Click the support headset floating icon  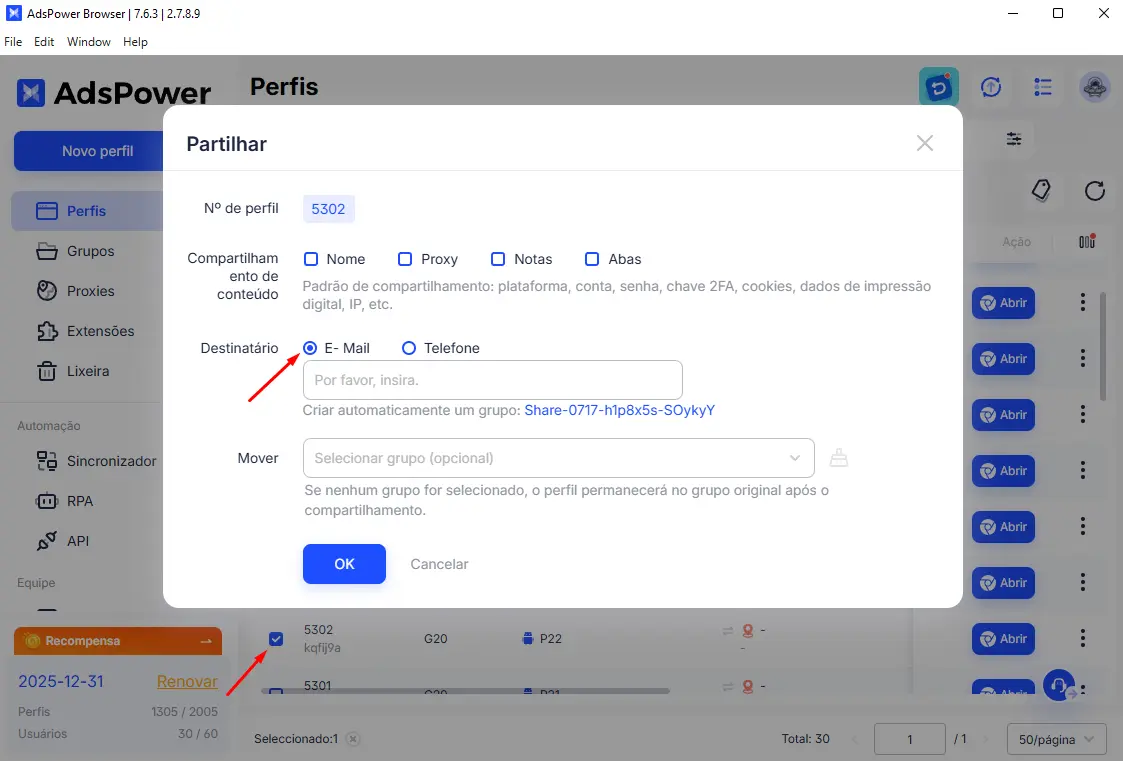1059,684
